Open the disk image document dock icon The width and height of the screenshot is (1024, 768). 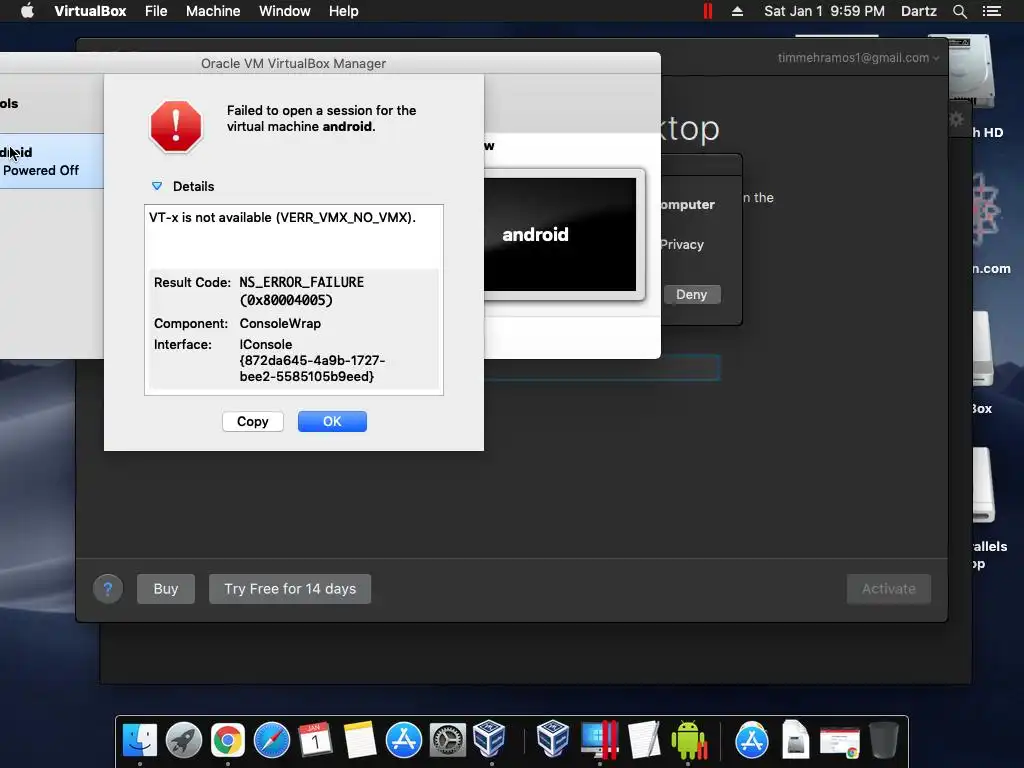[795, 739]
